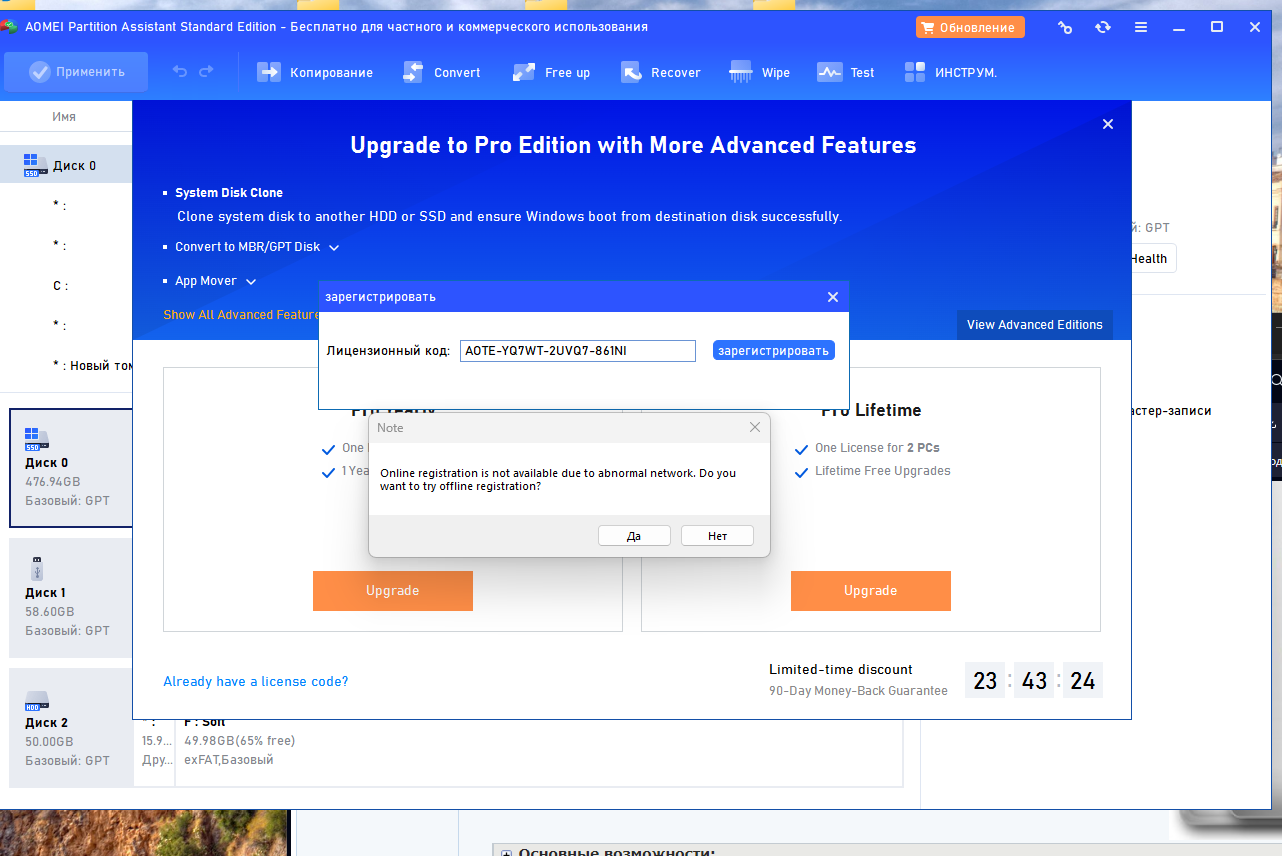Click Upgrade under Pro Lifetime
1282x856 pixels.
(x=870, y=591)
